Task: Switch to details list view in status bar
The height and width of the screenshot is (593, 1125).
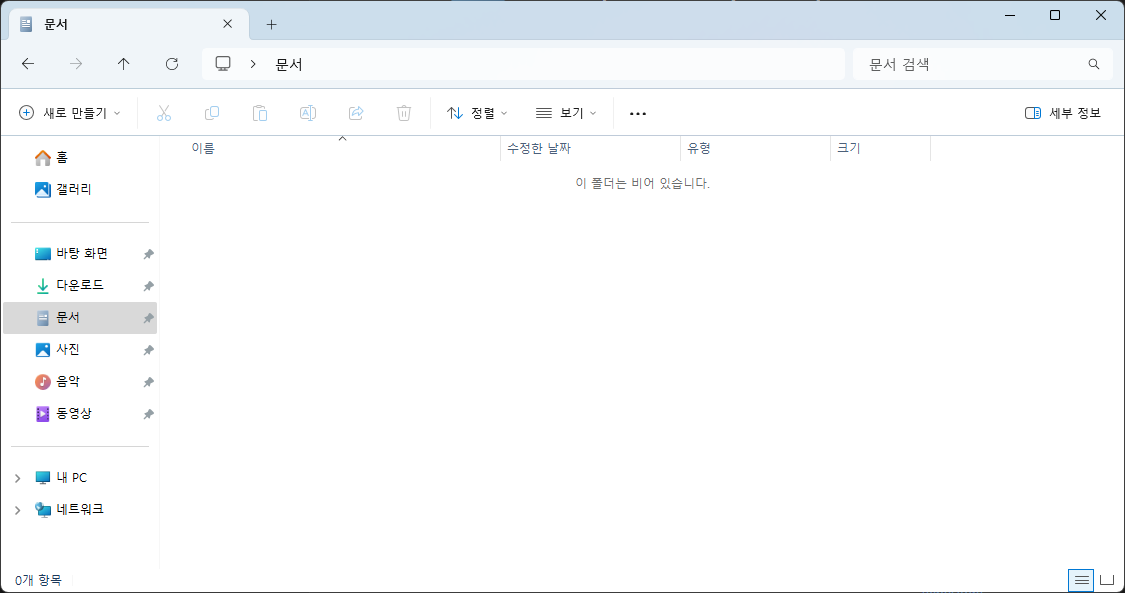Action: pos(1081,580)
